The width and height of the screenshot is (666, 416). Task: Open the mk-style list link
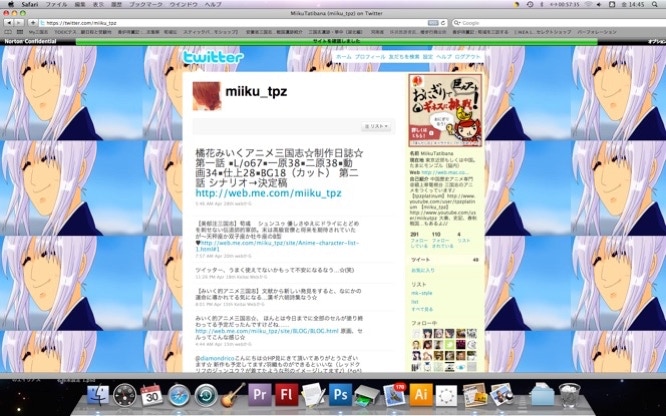(421, 293)
